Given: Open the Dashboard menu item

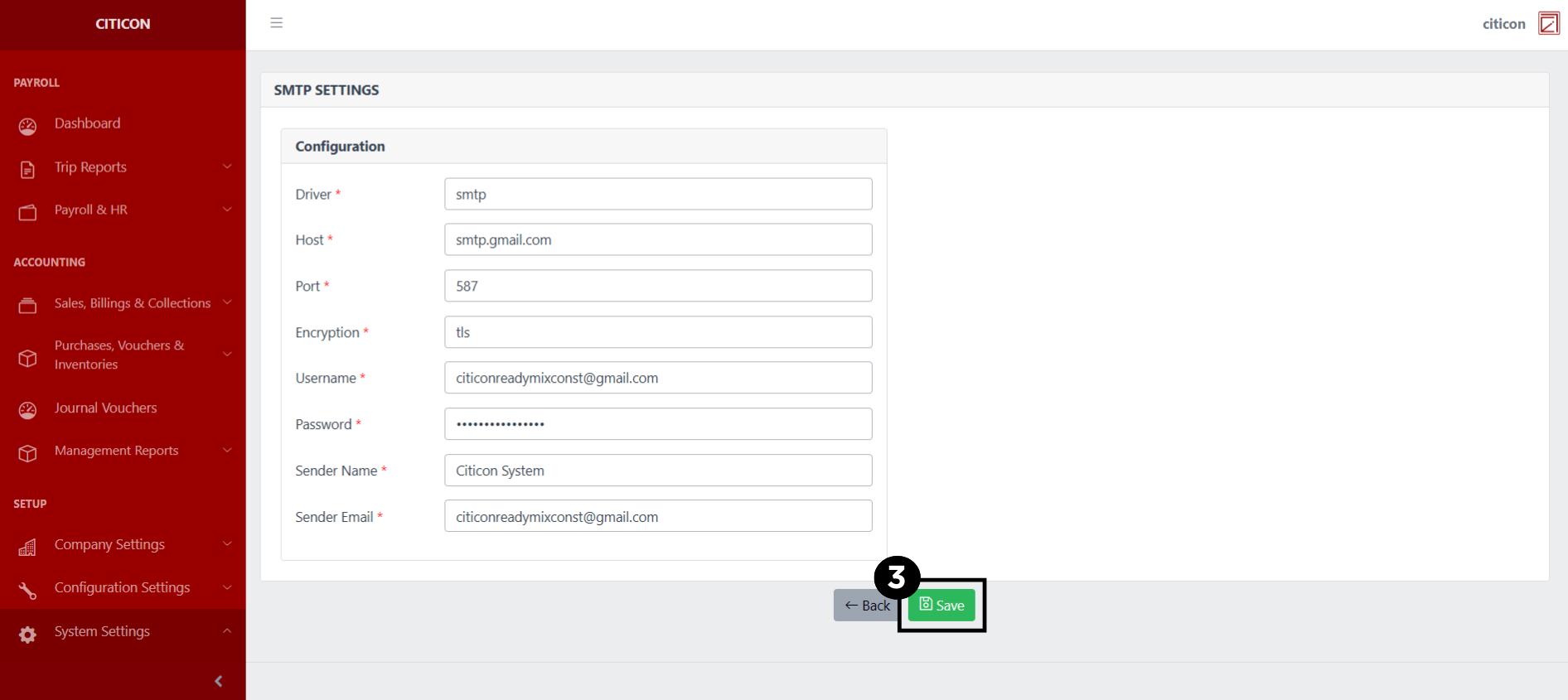Looking at the screenshot, I should pos(123,123).
